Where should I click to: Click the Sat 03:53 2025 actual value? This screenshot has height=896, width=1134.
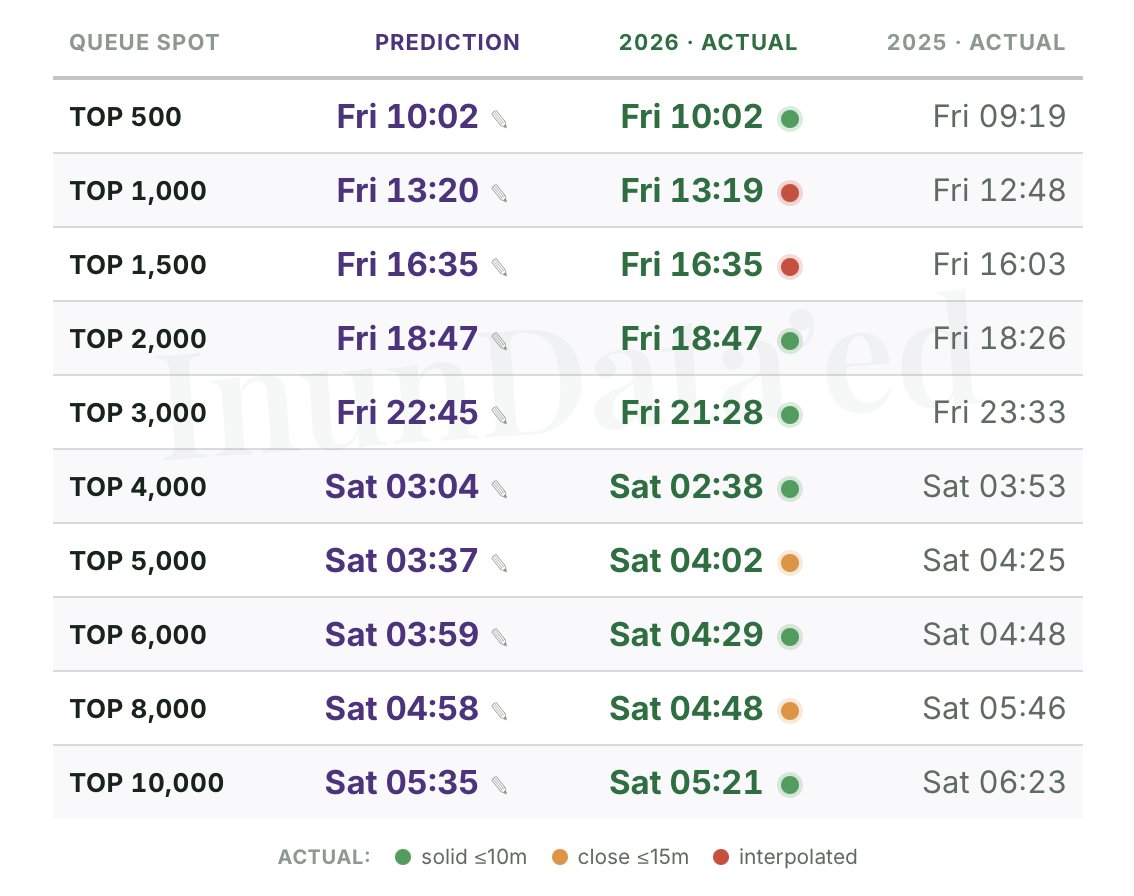pos(994,487)
